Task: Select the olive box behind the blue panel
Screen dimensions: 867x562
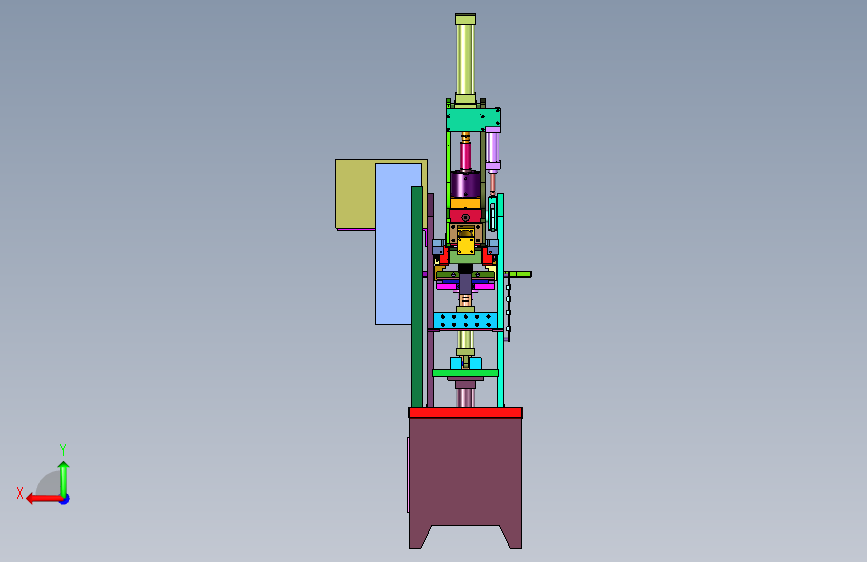Action: [355, 194]
